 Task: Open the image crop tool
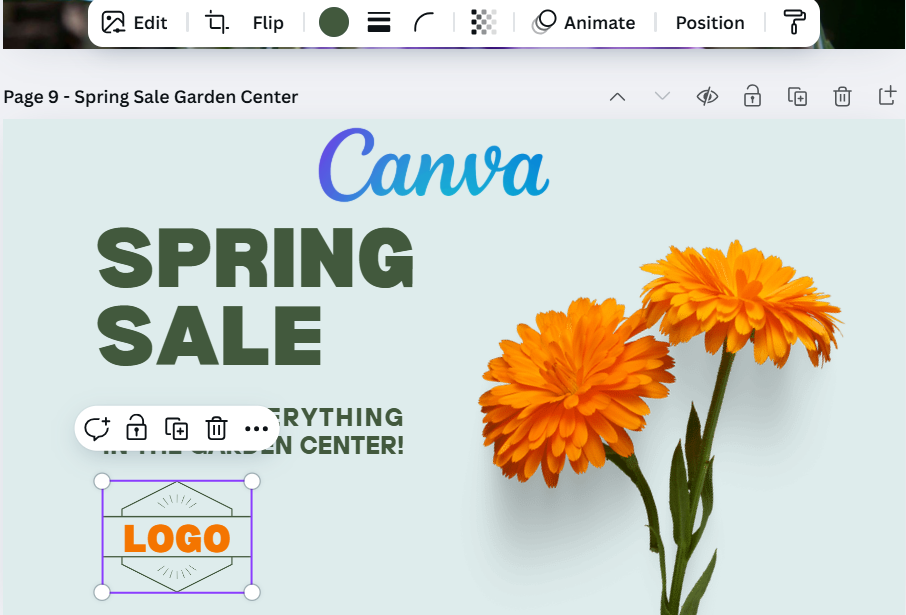pyautogui.click(x=215, y=22)
